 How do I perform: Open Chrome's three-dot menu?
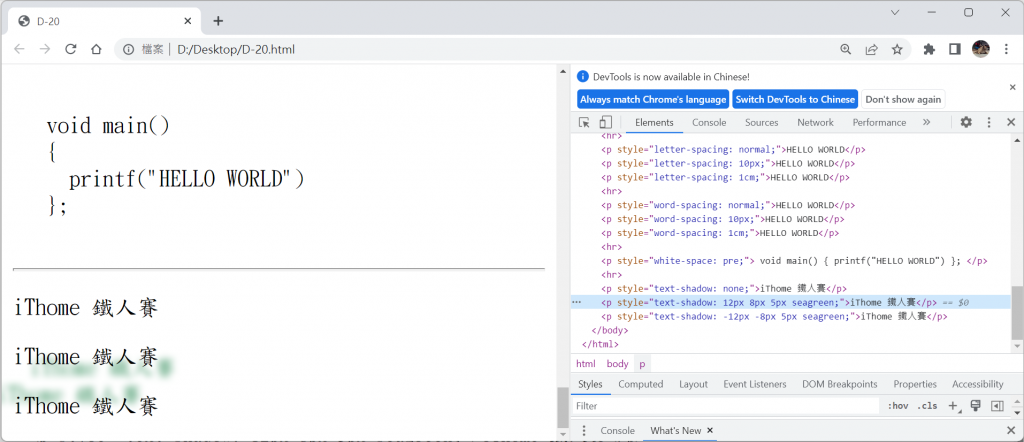pyautogui.click(x=1007, y=49)
